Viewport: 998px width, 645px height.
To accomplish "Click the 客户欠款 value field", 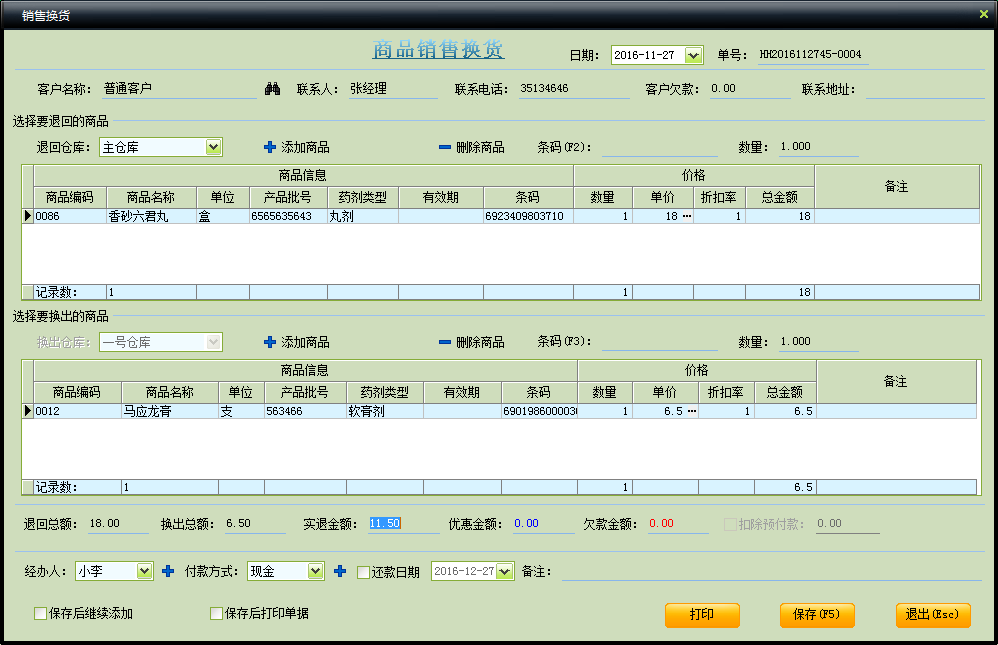I will click(750, 89).
